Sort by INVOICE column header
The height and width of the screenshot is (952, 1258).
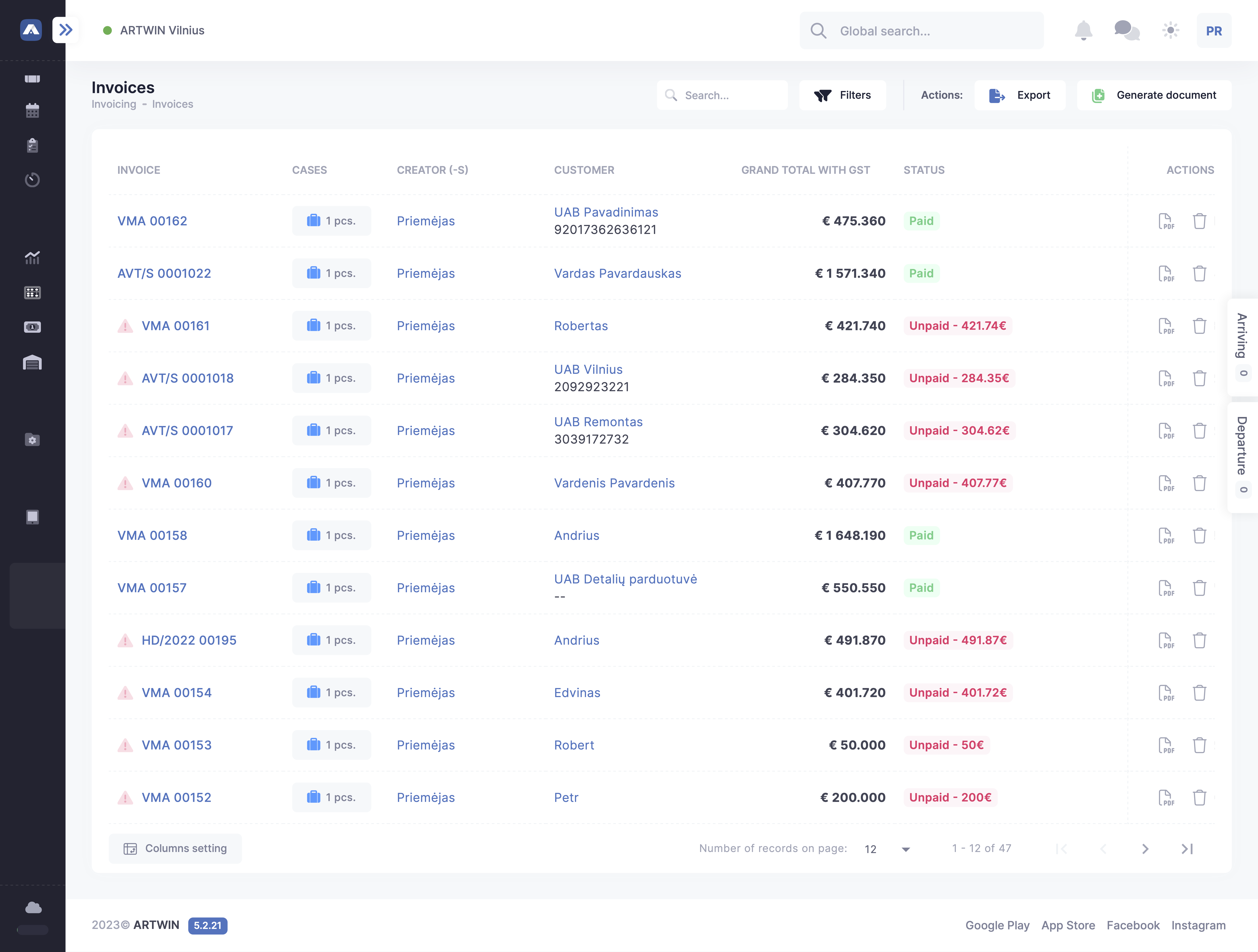coord(139,170)
